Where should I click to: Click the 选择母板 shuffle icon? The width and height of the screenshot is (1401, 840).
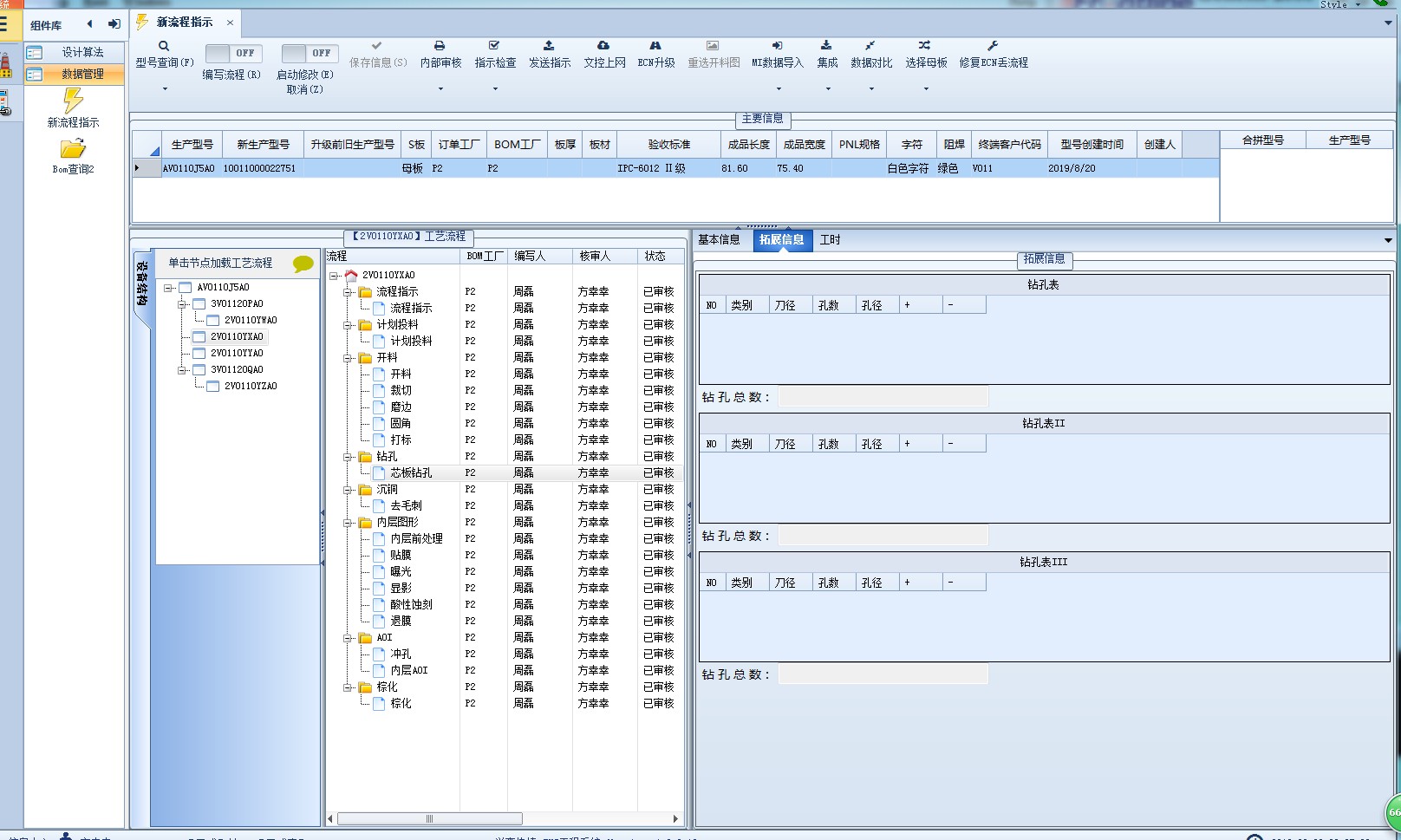(925, 45)
